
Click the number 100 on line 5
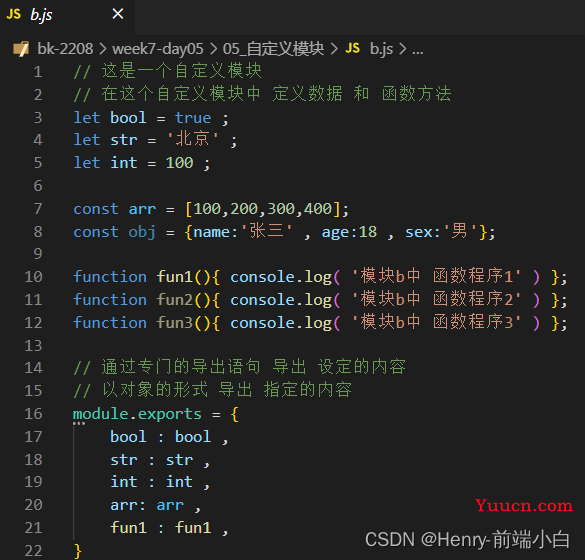pos(179,163)
